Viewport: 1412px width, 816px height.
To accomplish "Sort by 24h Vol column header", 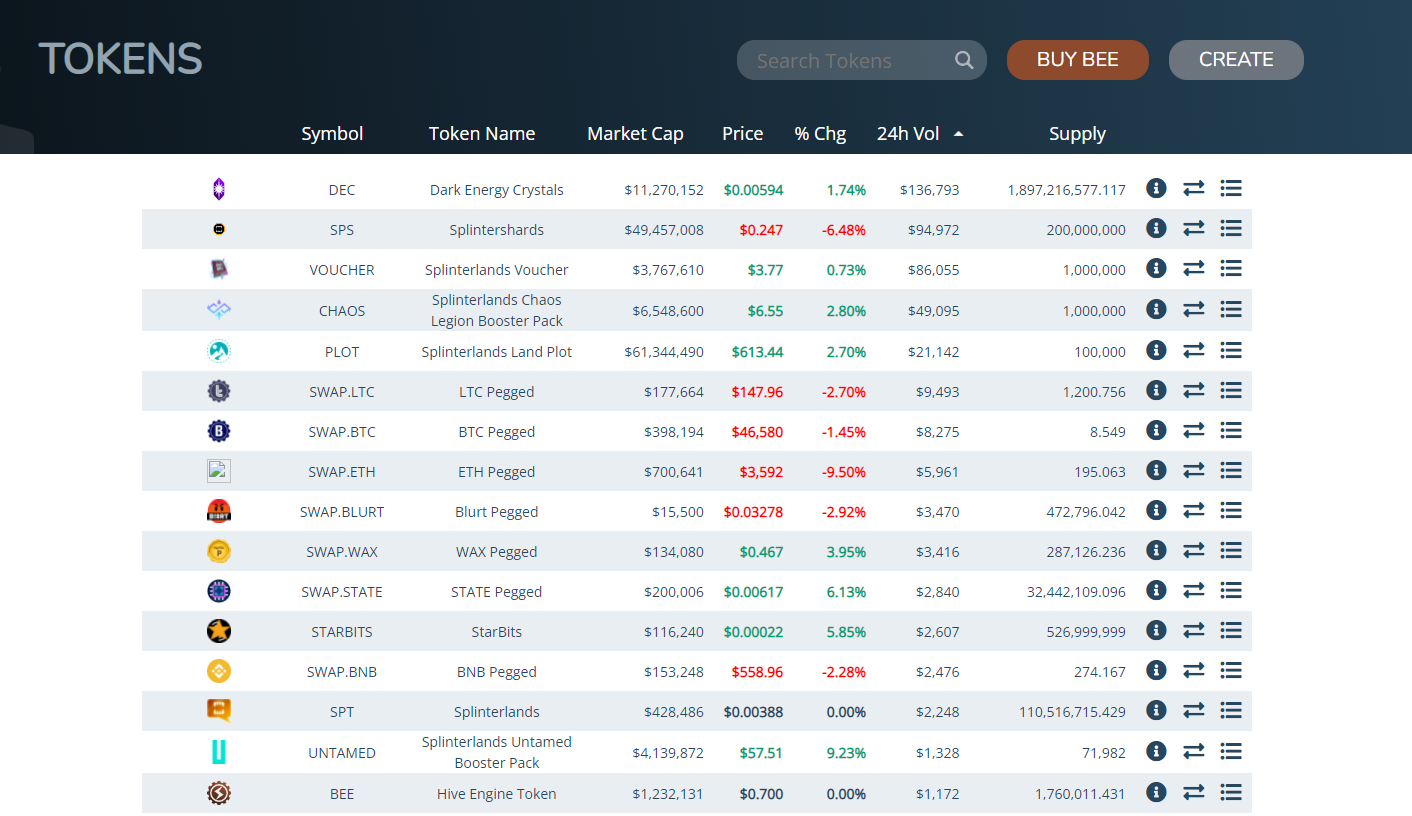I will (x=908, y=134).
